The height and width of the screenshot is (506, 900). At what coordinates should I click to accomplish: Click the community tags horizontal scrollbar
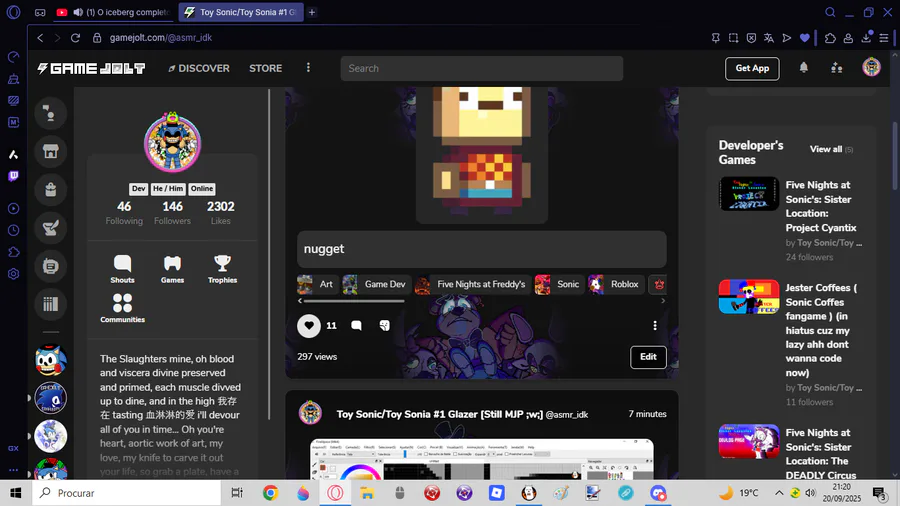354,301
